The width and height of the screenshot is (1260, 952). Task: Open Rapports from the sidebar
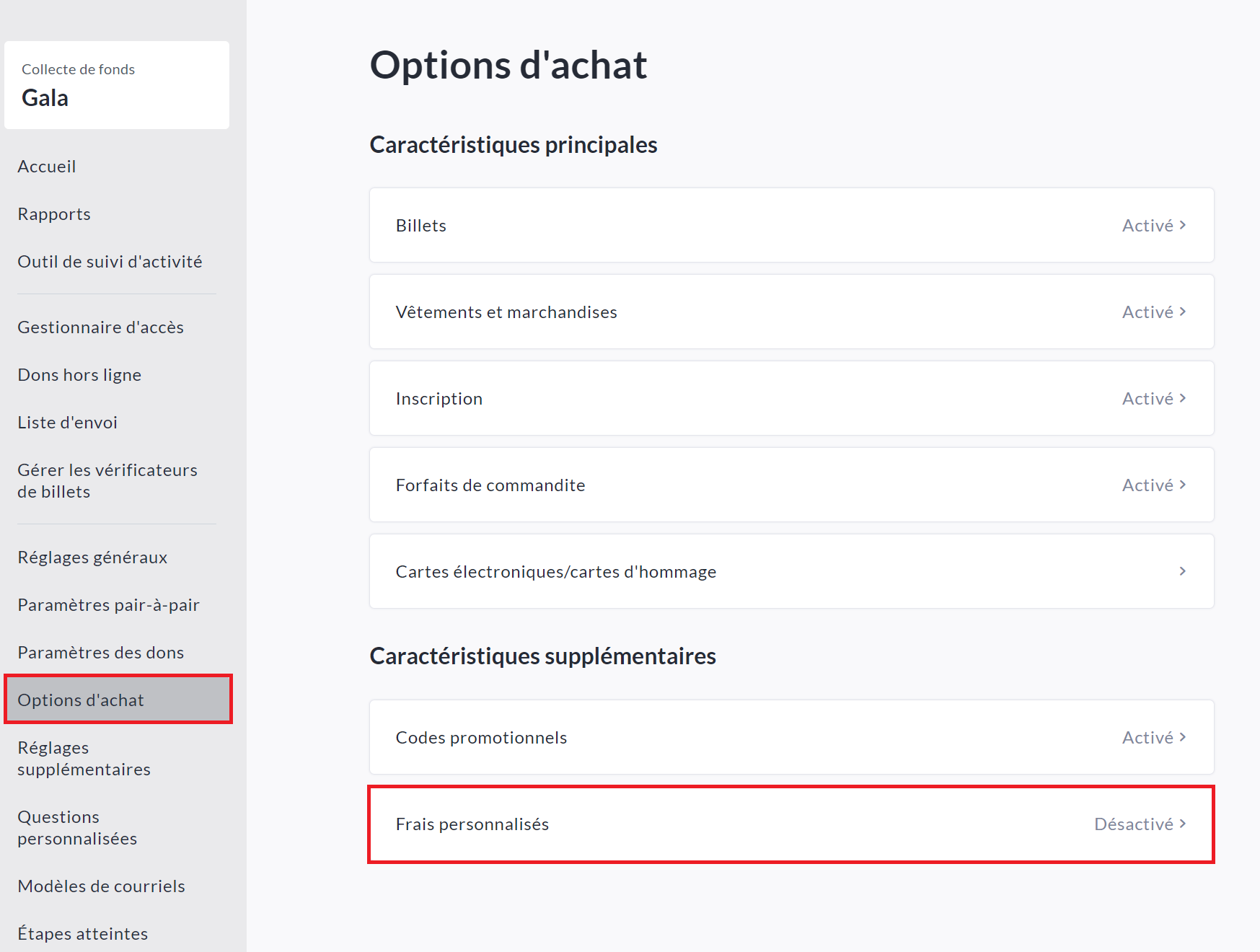(54, 214)
